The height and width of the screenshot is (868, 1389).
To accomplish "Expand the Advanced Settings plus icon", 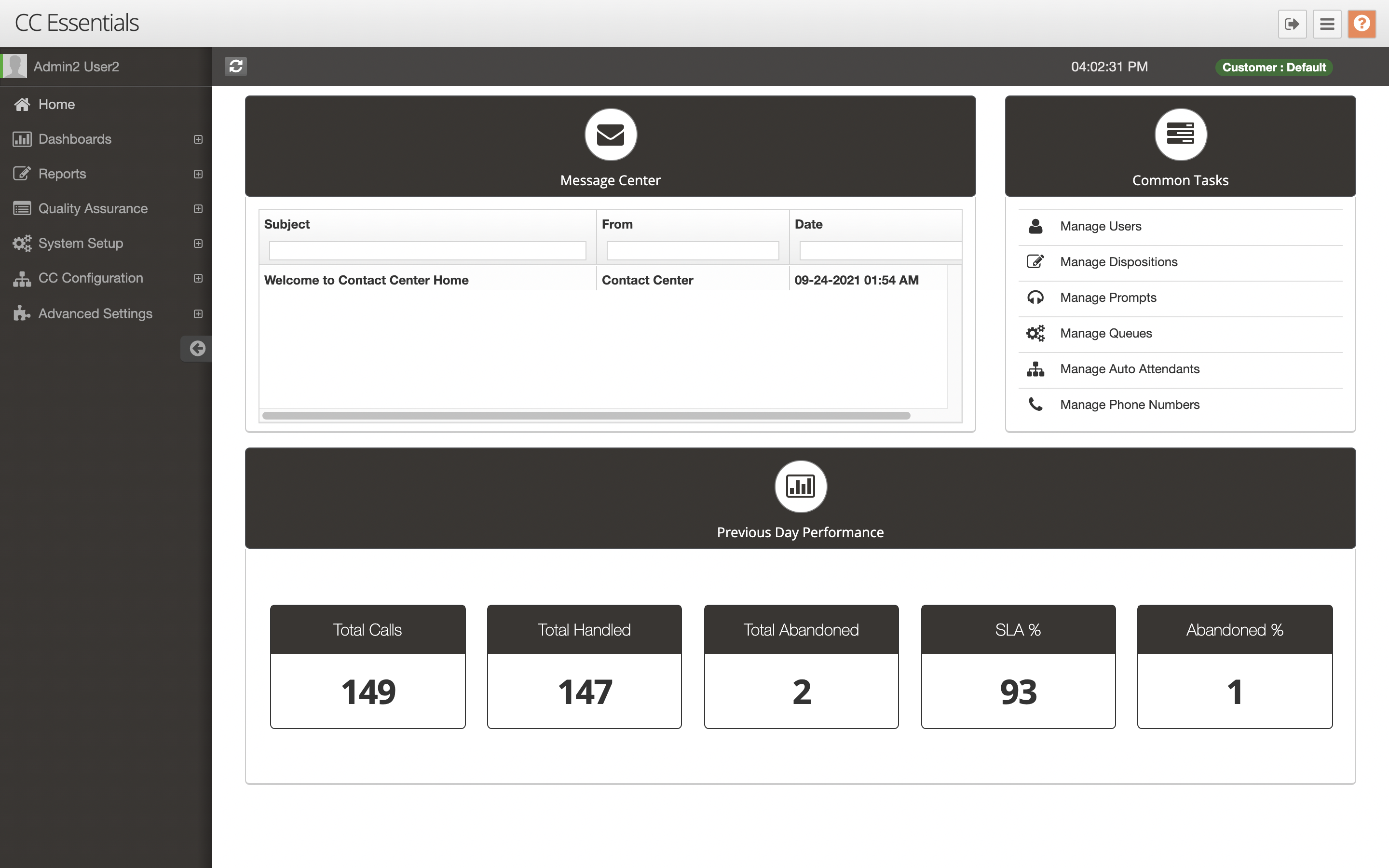I will pyautogui.click(x=198, y=314).
